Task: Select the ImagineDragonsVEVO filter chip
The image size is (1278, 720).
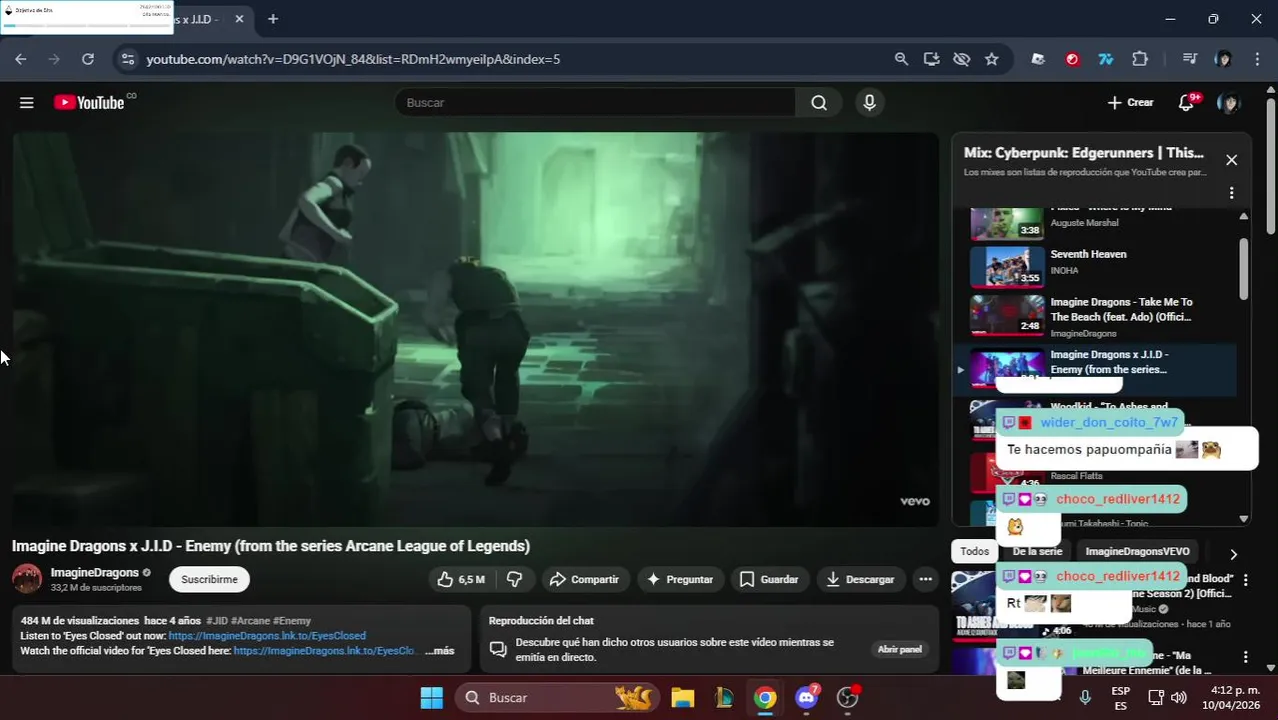Action: pos(1137,552)
